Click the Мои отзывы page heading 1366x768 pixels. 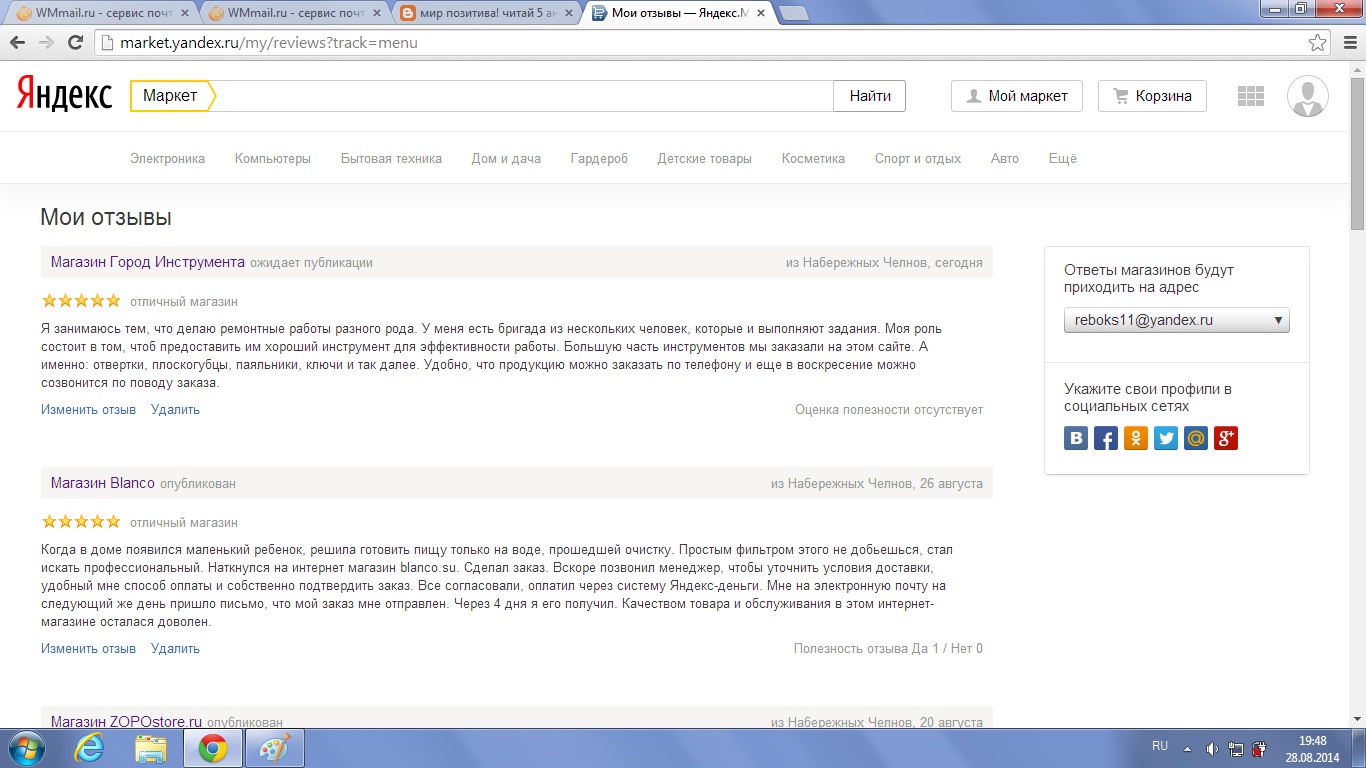pyautogui.click(x=106, y=218)
